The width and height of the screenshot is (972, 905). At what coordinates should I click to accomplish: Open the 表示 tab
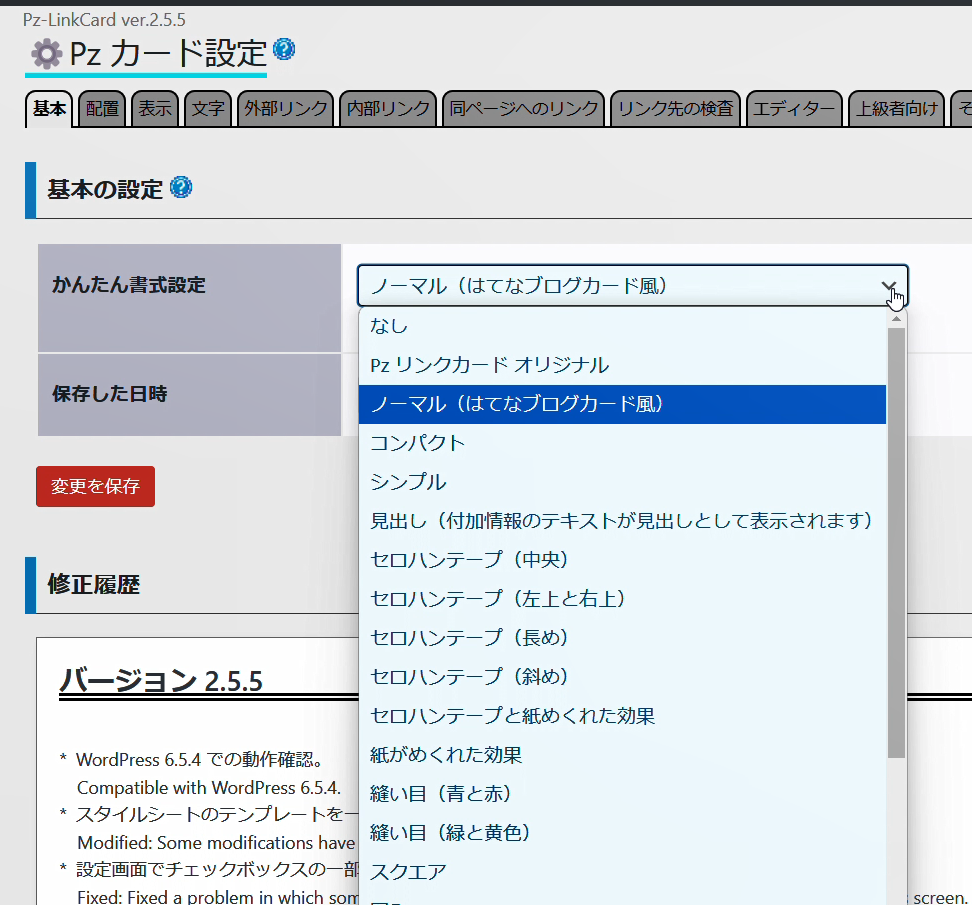pyautogui.click(x=155, y=109)
